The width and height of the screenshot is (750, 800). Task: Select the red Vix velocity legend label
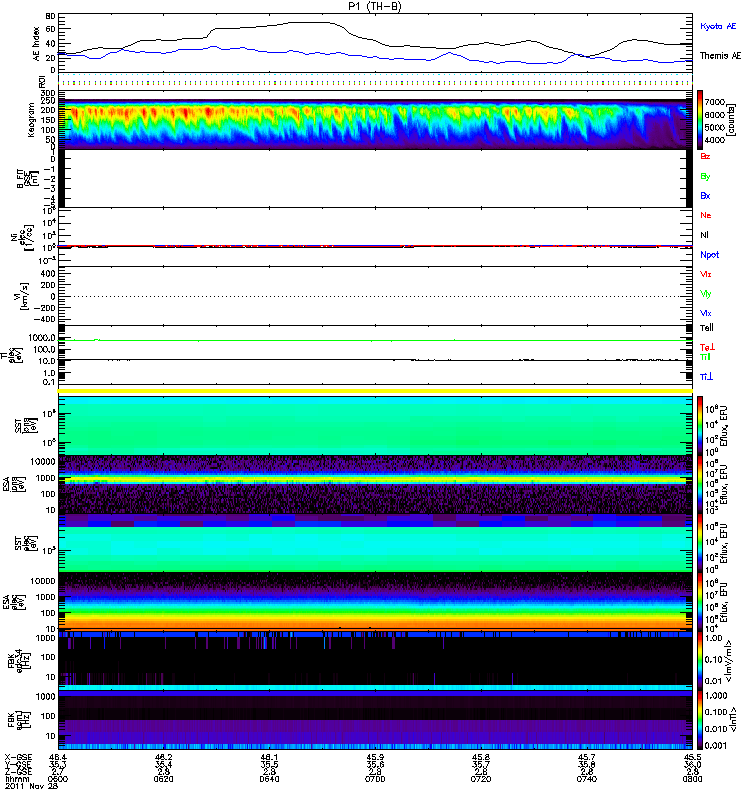[706, 274]
